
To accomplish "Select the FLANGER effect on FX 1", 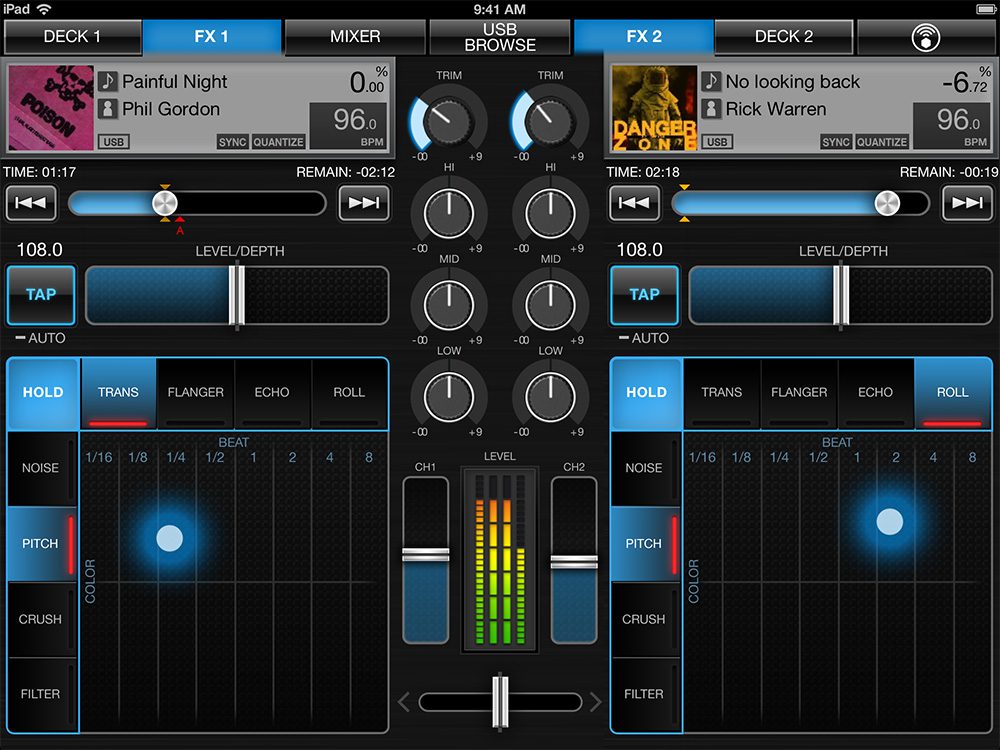I will point(196,393).
